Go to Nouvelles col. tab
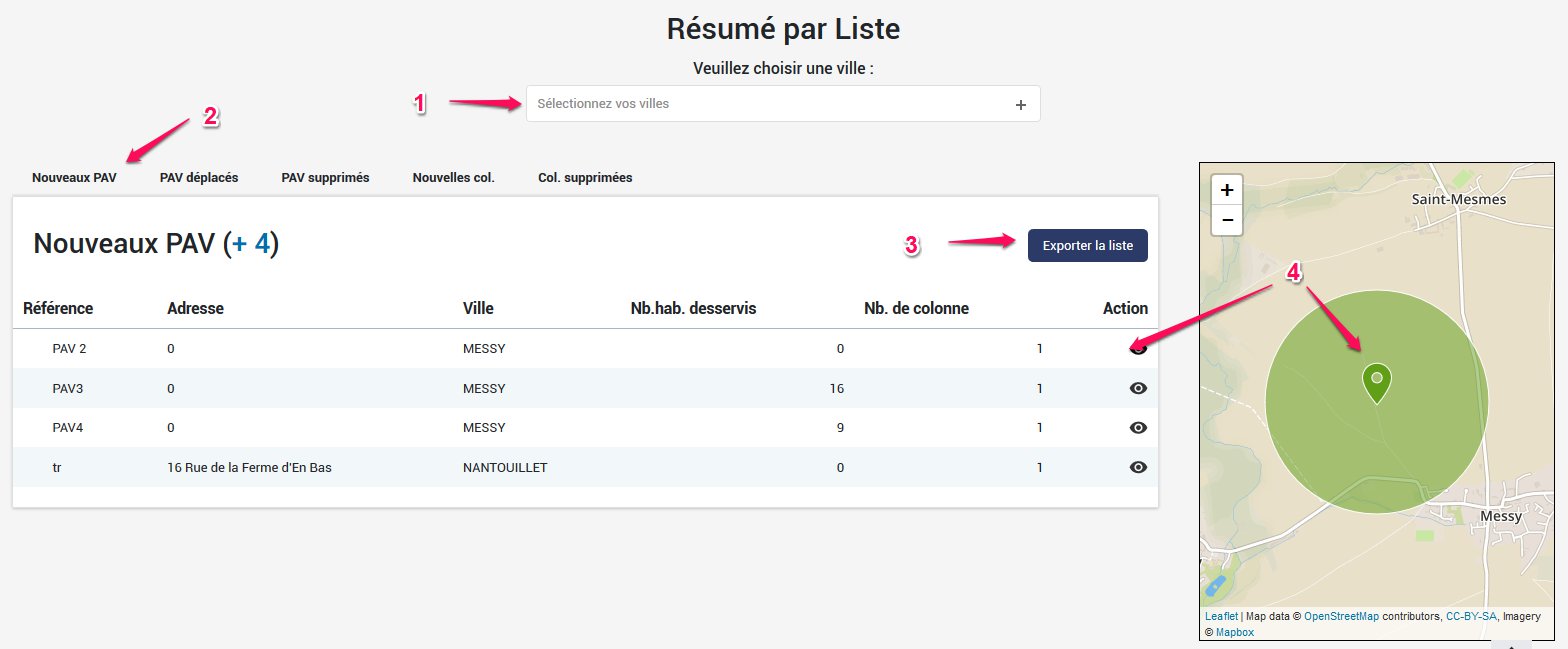The width and height of the screenshot is (1568, 649). point(453,178)
